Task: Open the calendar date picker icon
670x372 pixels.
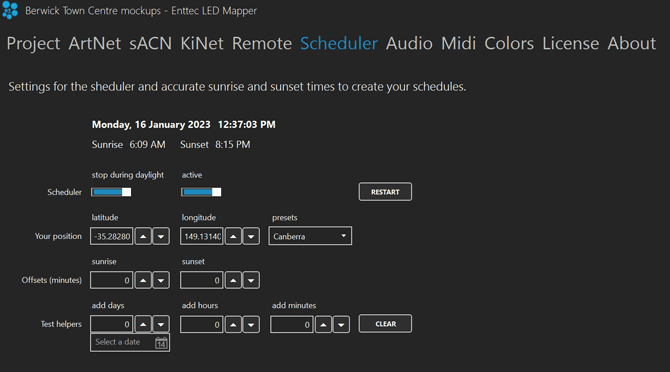Action: [x=161, y=343]
